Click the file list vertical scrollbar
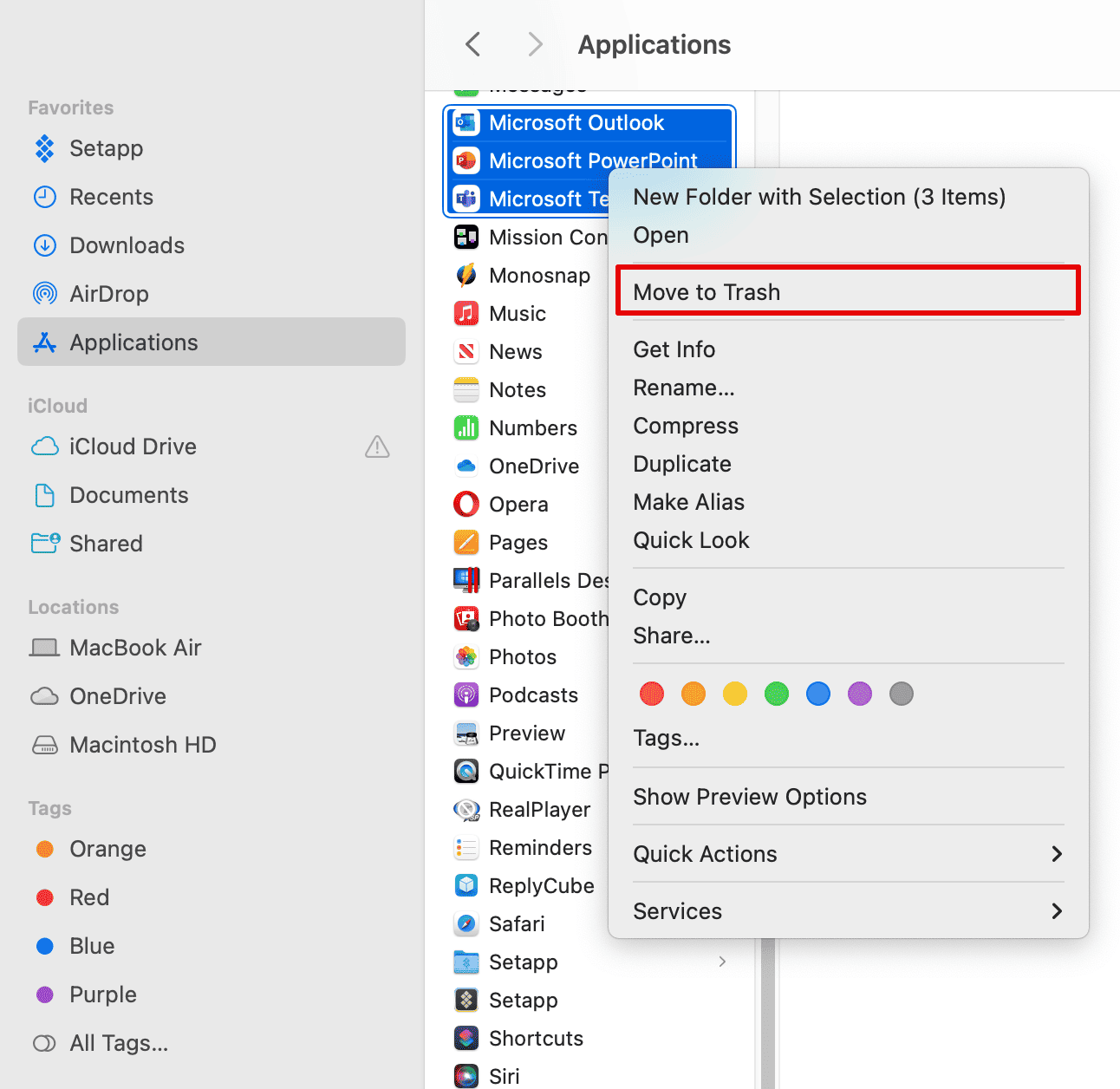 [767, 1013]
